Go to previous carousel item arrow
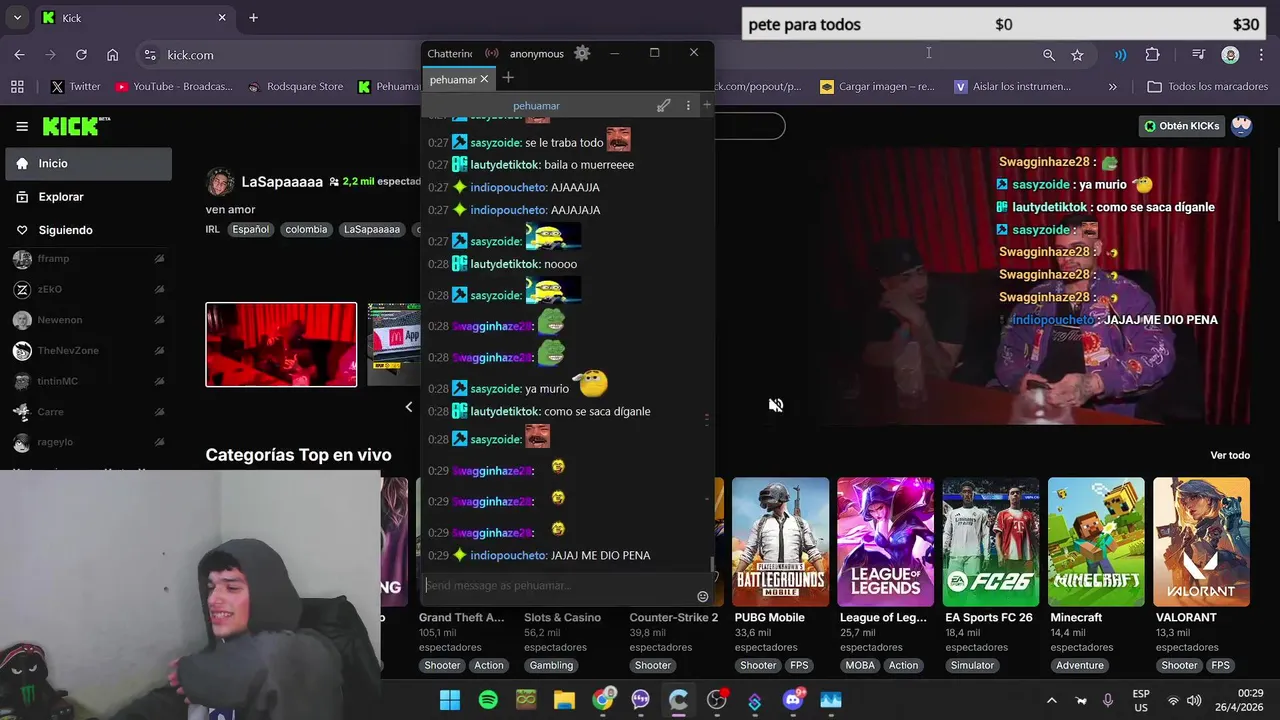 point(408,406)
